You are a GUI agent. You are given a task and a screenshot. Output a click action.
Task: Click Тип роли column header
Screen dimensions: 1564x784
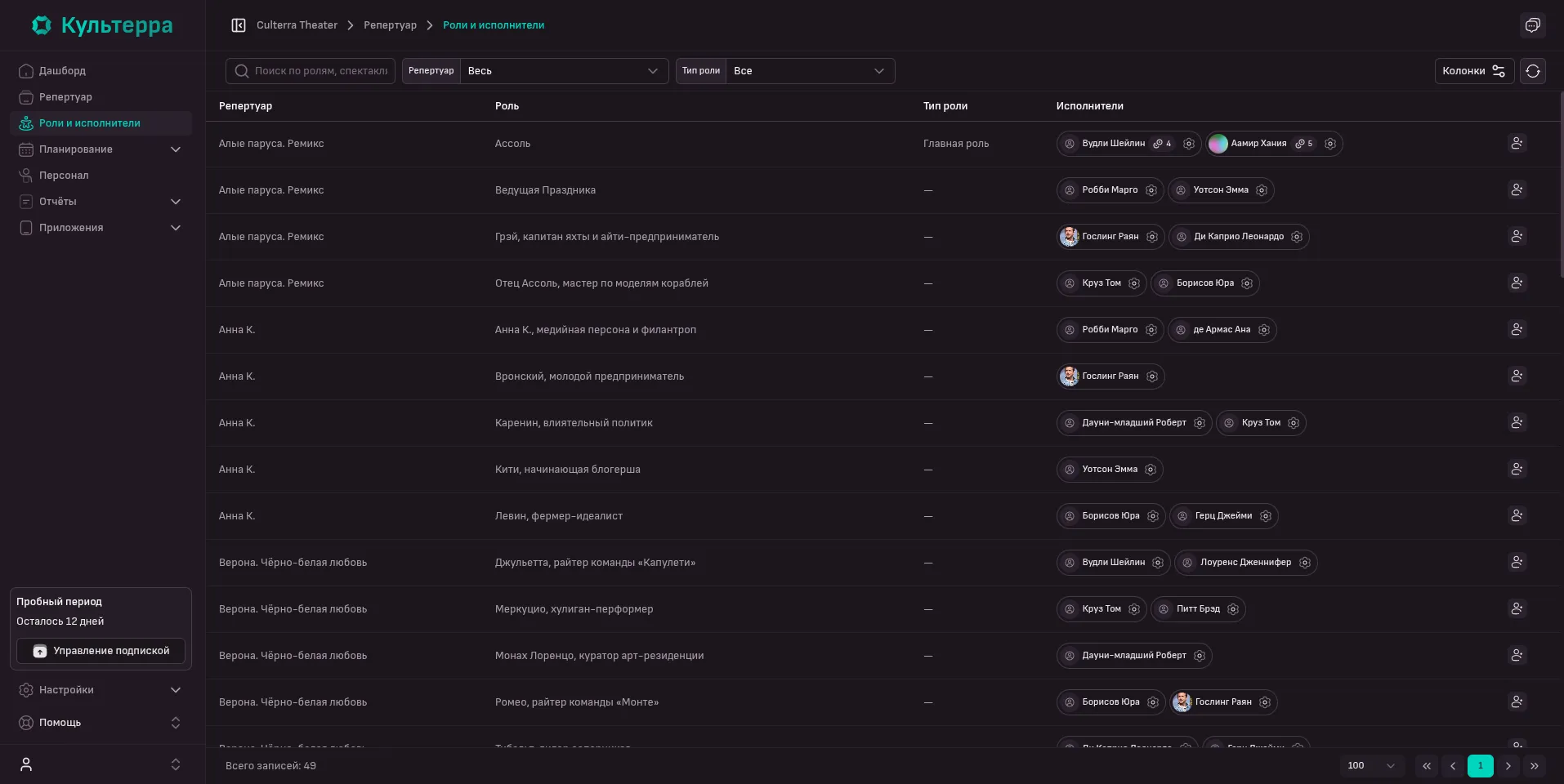945,106
